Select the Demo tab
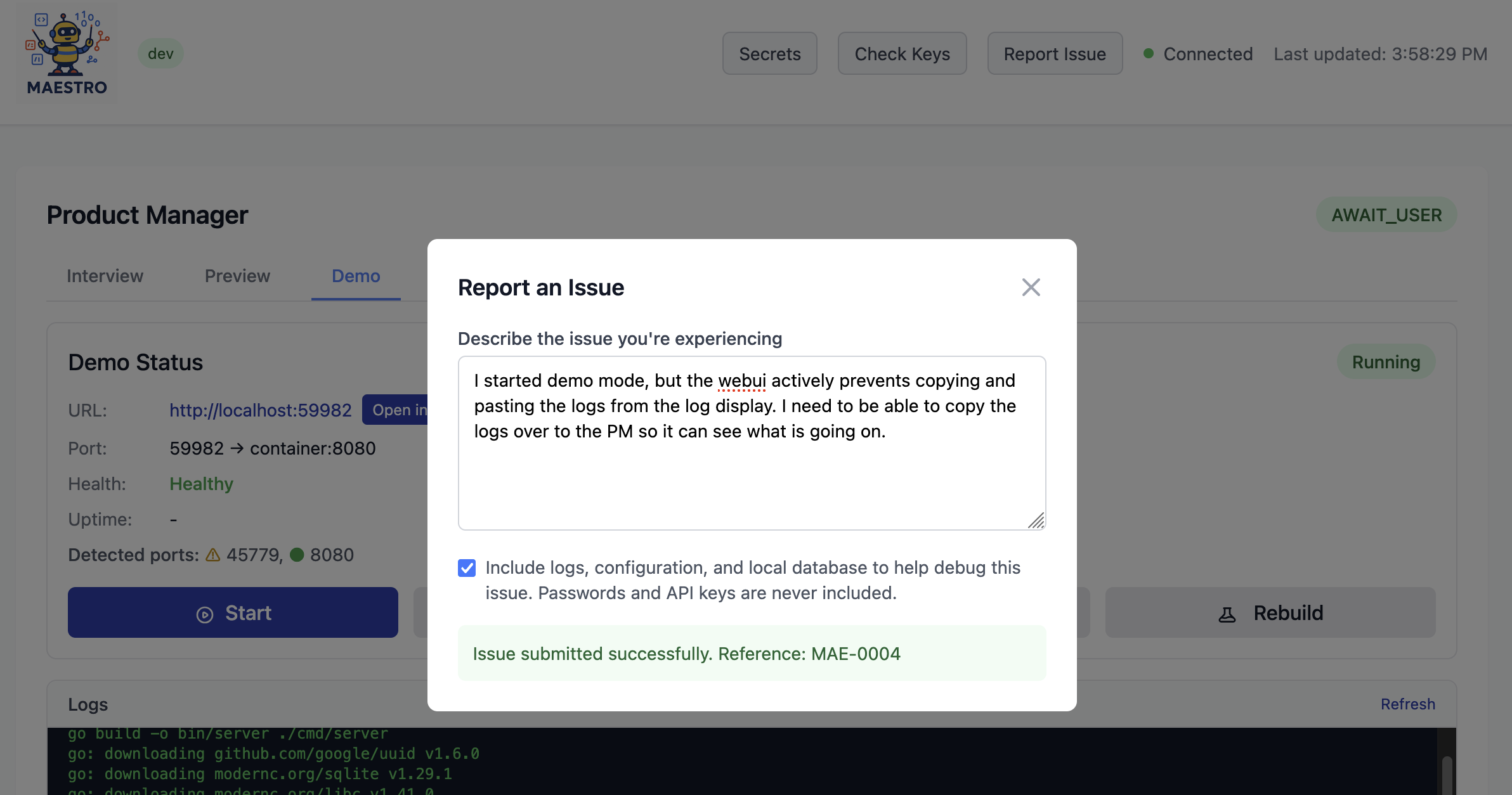 point(356,276)
